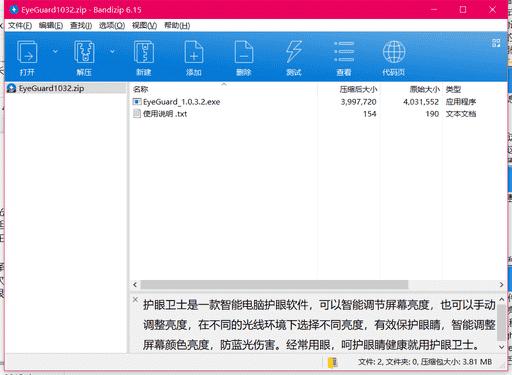Image resolution: width=512 pixels, height=375 pixels.
Task: Sort by 压缩后大小 column header
Action: click(x=358, y=89)
